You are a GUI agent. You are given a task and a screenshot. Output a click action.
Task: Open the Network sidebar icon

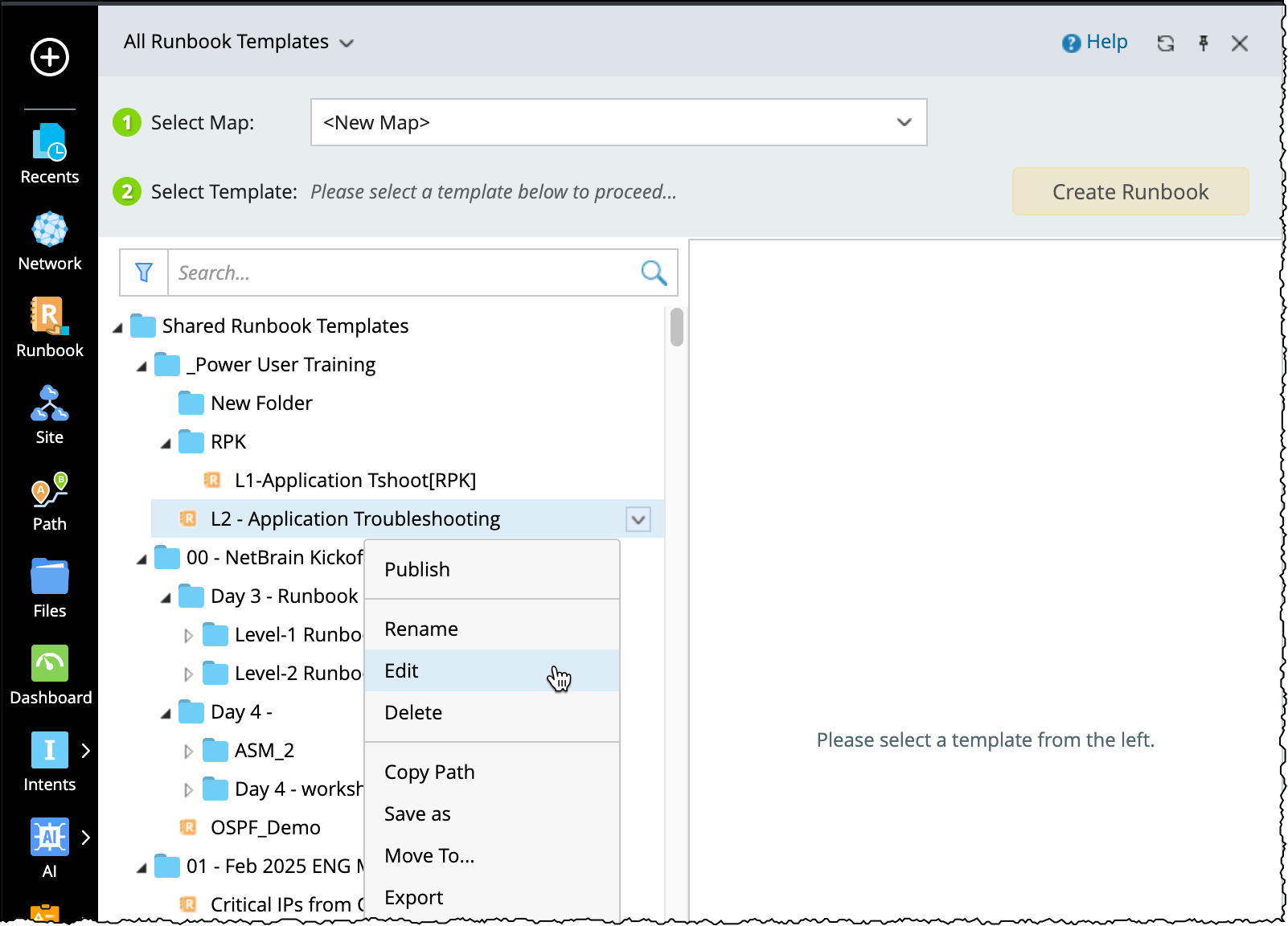coord(49,240)
